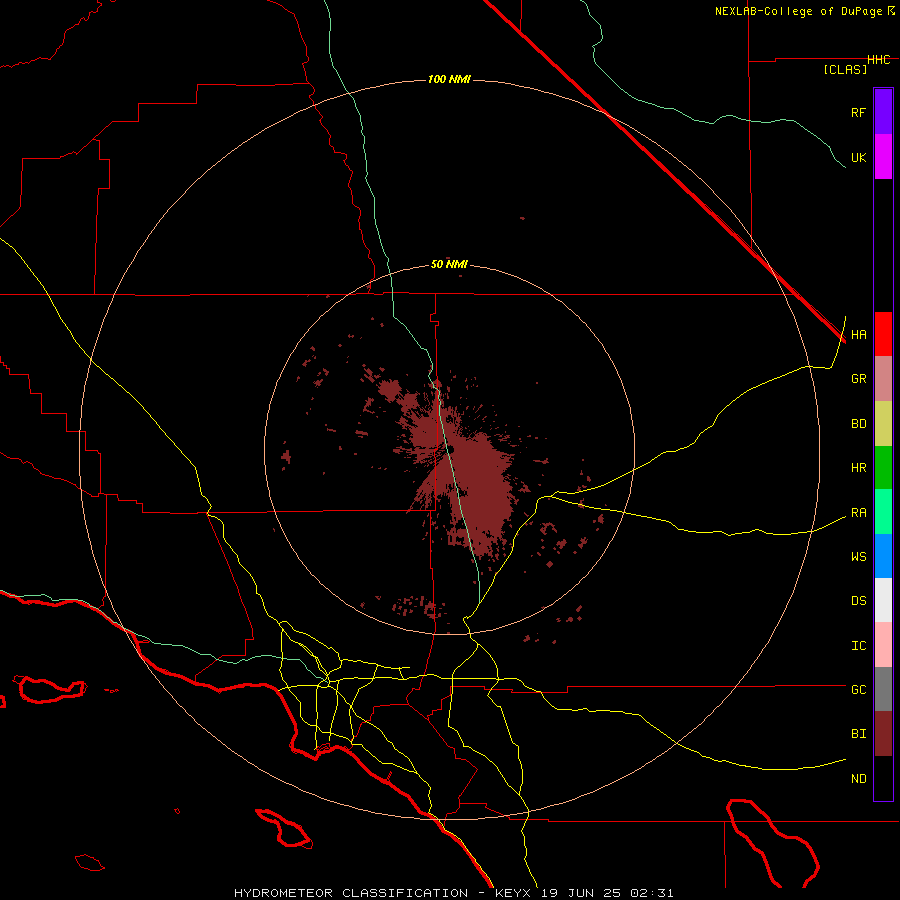Click the KEYX radar site identifier
900x900 pixels.
coord(513,893)
